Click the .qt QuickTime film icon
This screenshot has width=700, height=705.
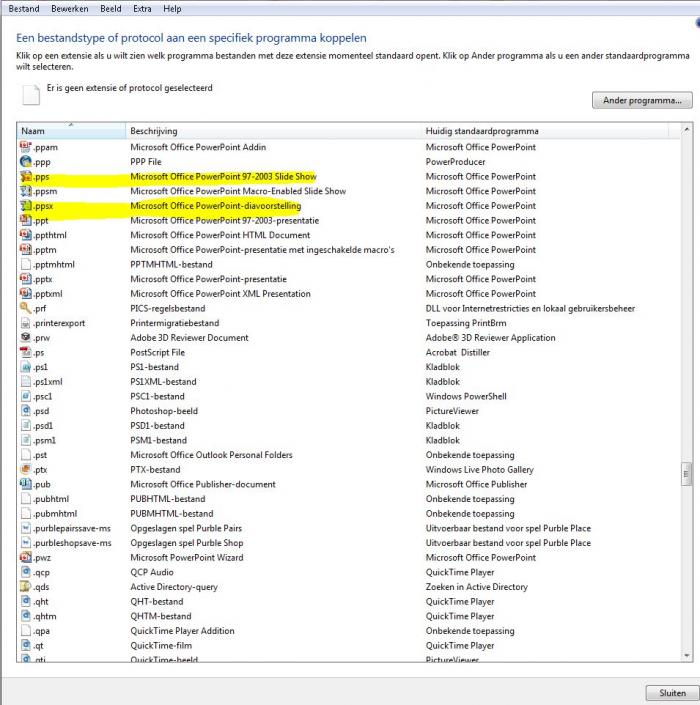point(26,645)
